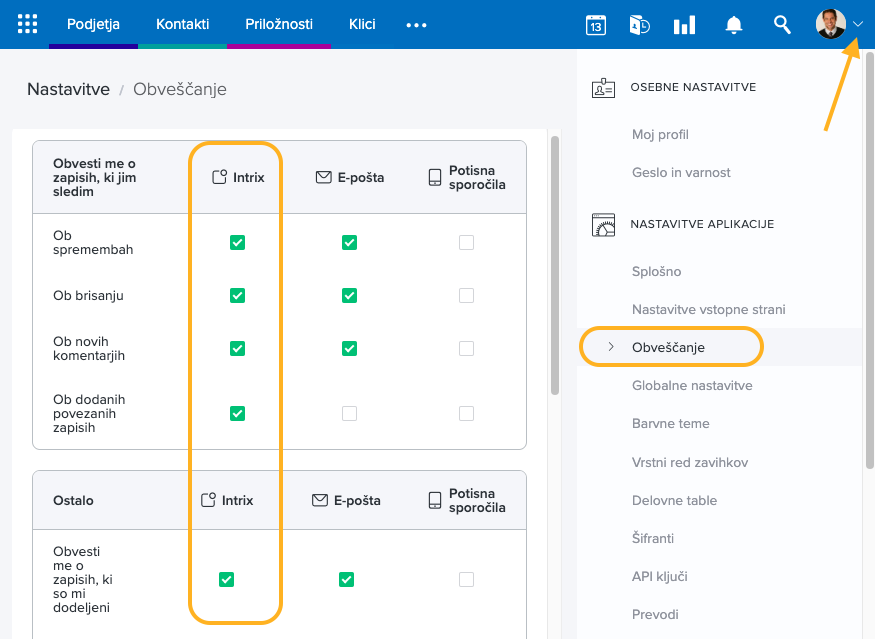Enable Potisna sporočila for Ob brisanju
The image size is (875, 639).
(466, 295)
